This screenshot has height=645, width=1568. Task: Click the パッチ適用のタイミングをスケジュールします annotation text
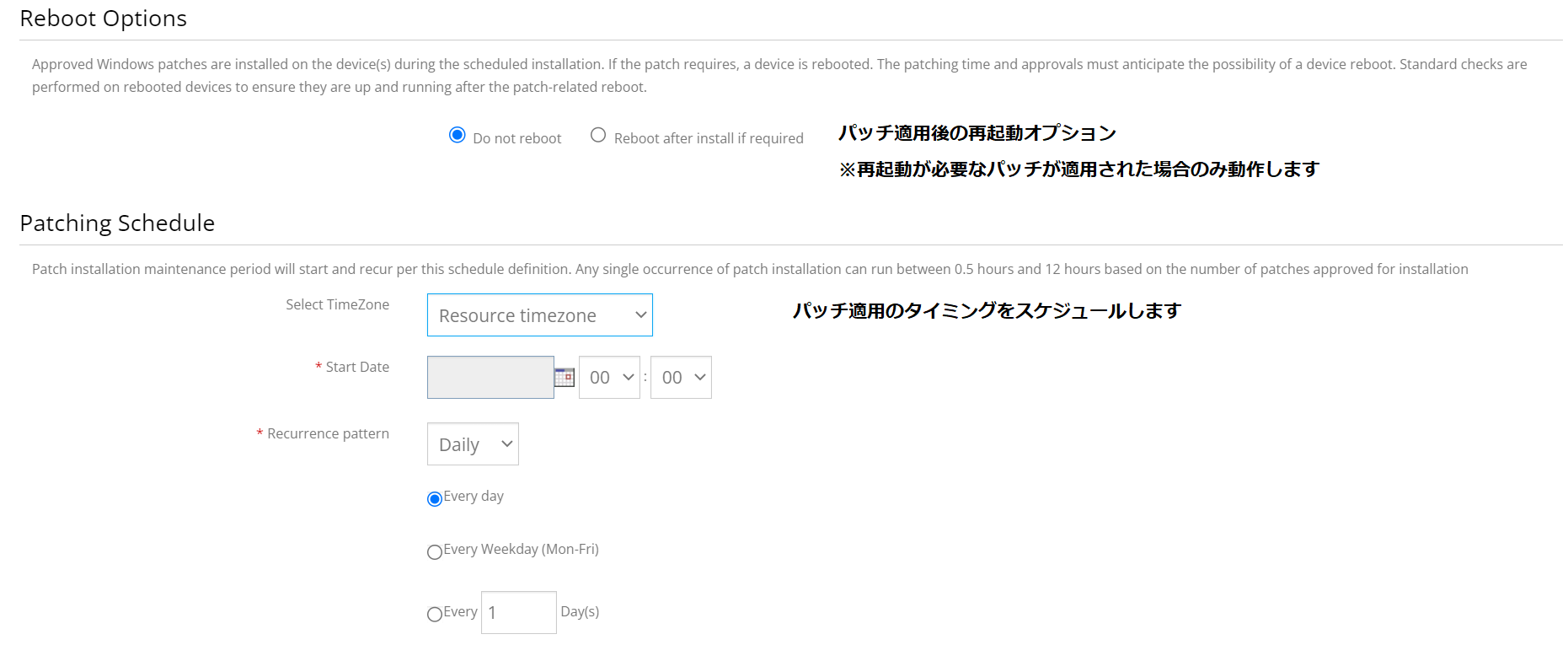[987, 311]
